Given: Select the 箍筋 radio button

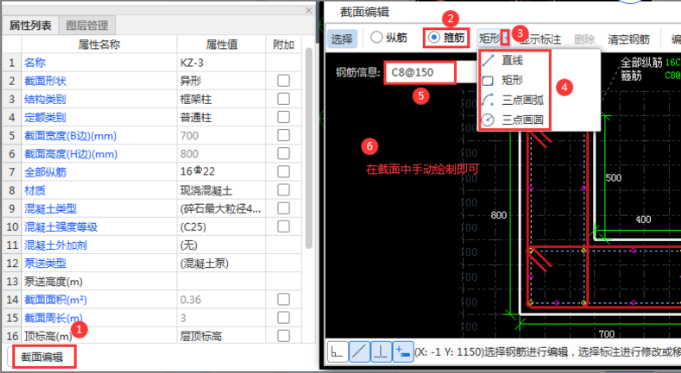Looking at the screenshot, I should pyautogui.click(x=433, y=37).
